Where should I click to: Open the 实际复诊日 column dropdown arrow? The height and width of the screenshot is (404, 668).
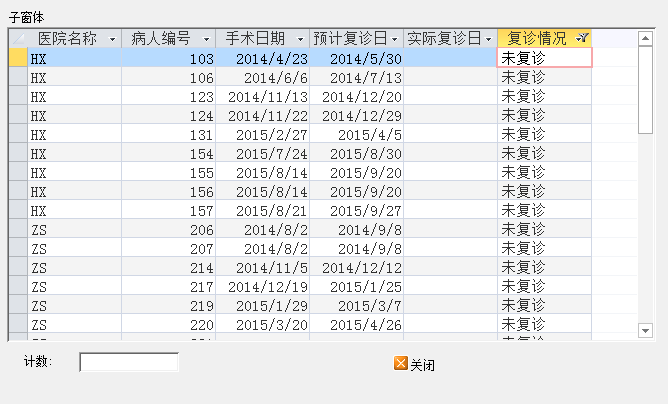point(487,39)
